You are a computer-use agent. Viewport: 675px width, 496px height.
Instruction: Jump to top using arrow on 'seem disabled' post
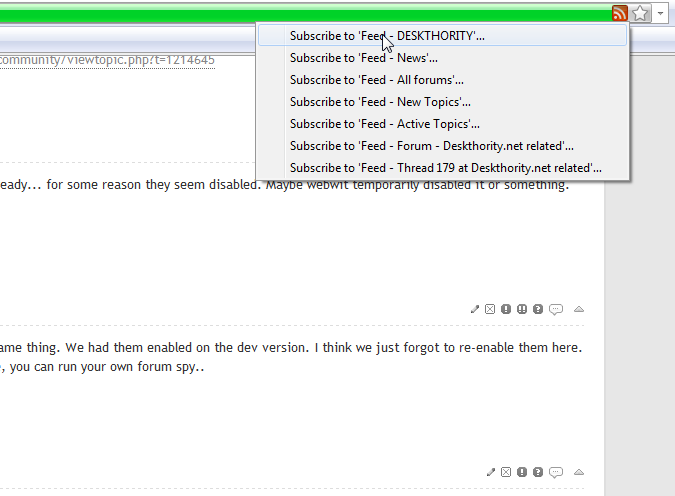579,309
